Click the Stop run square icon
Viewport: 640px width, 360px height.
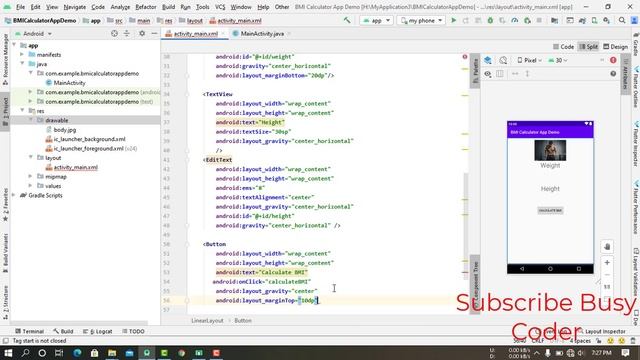pos(539,20)
